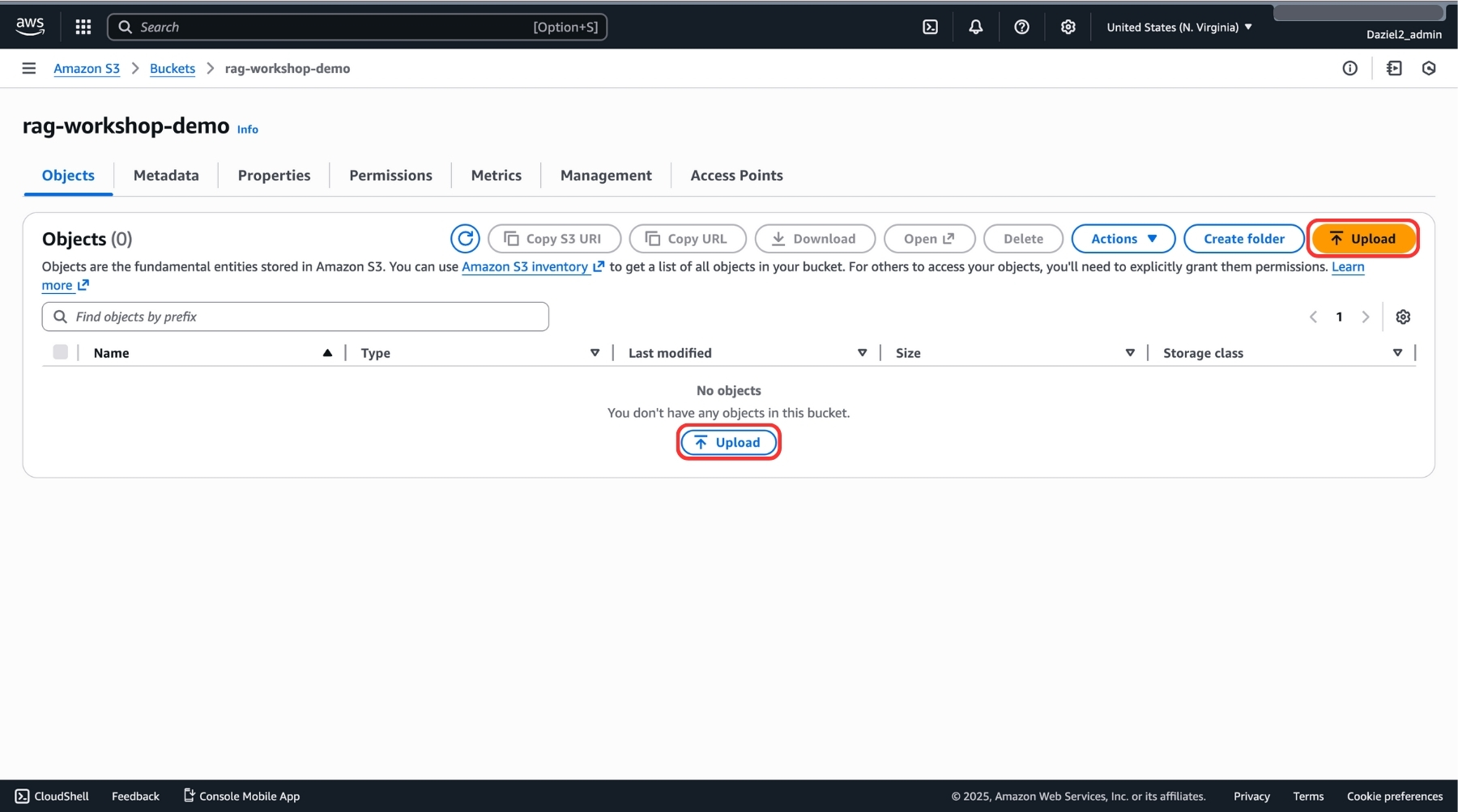1458x812 pixels.
Task: Refresh the objects list
Action: tap(465, 239)
